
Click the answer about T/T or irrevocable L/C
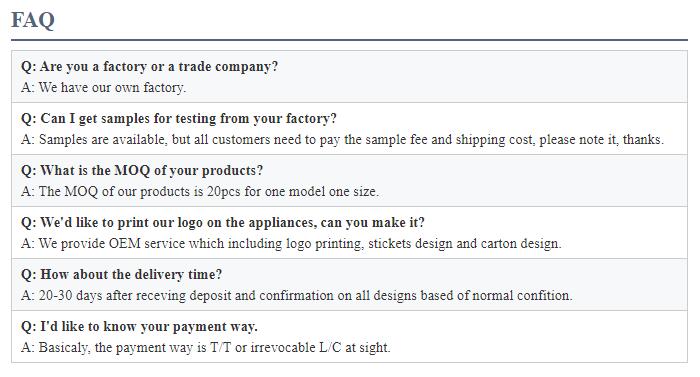[206, 348]
